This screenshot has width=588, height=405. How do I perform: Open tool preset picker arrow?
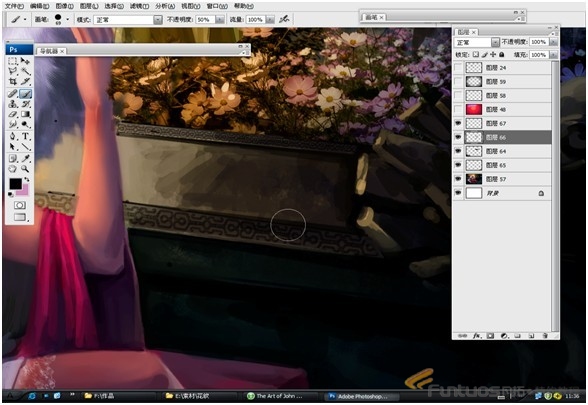pyautogui.click(x=25, y=19)
